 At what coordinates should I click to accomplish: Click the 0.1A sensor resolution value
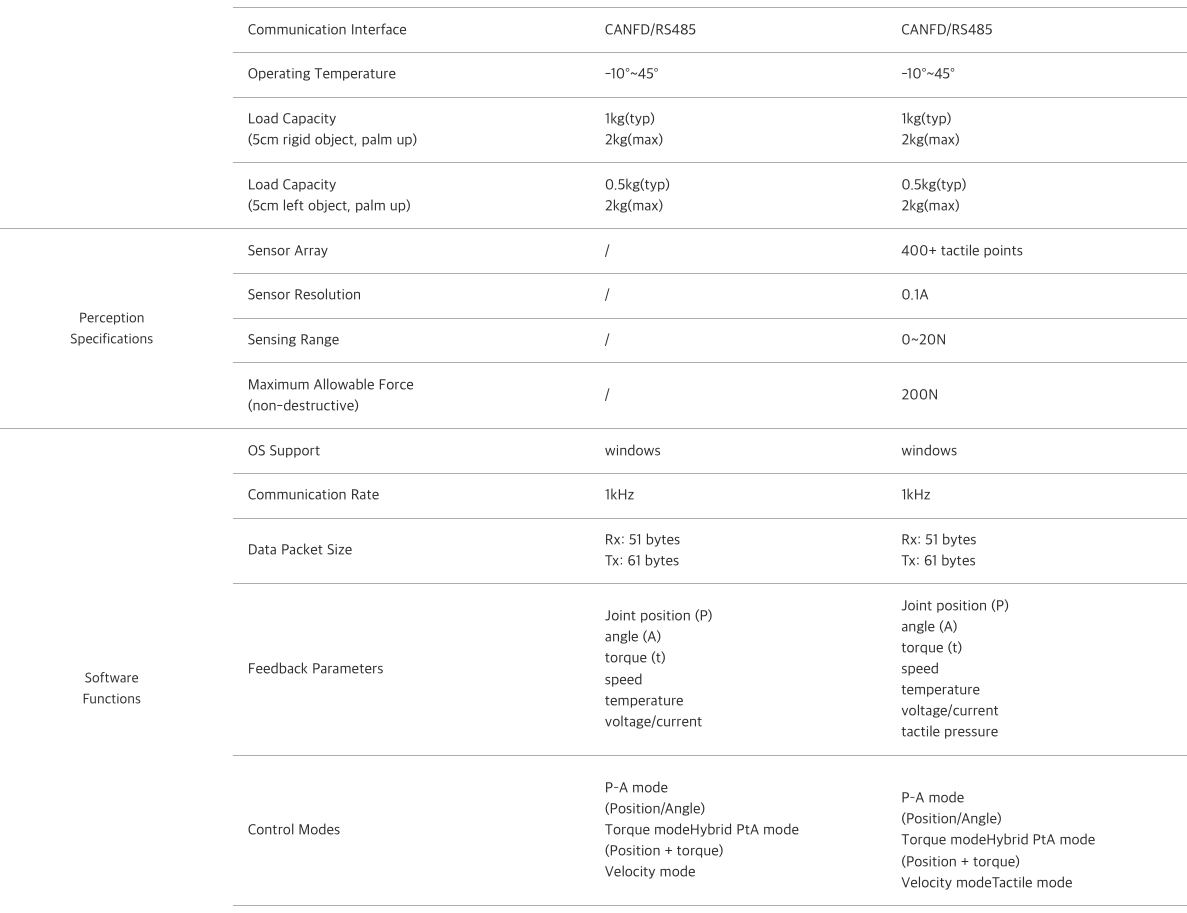[916, 295]
